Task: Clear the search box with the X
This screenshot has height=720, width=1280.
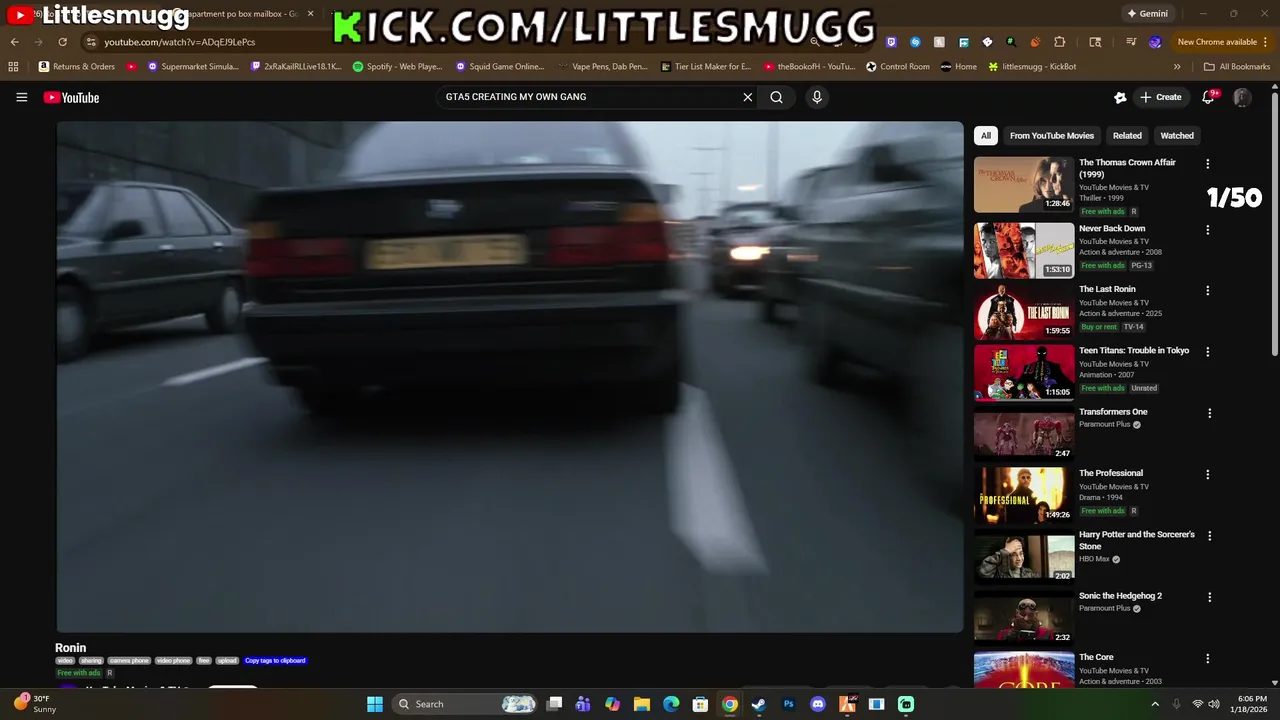Action: tap(747, 97)
